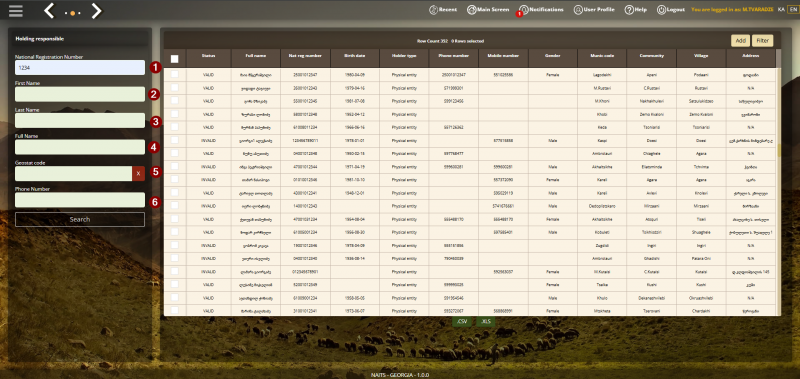Focus the First Name field

point(80,94)
